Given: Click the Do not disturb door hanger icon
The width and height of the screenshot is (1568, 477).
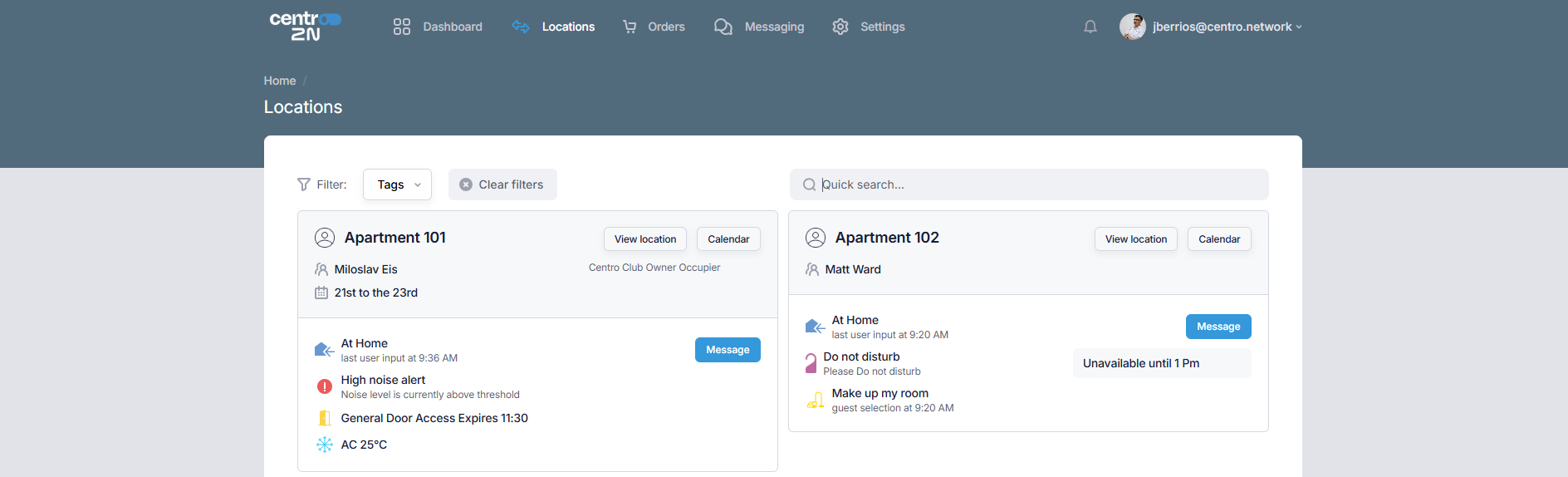Looking at the screenshot, I should (x=811, y=363).
